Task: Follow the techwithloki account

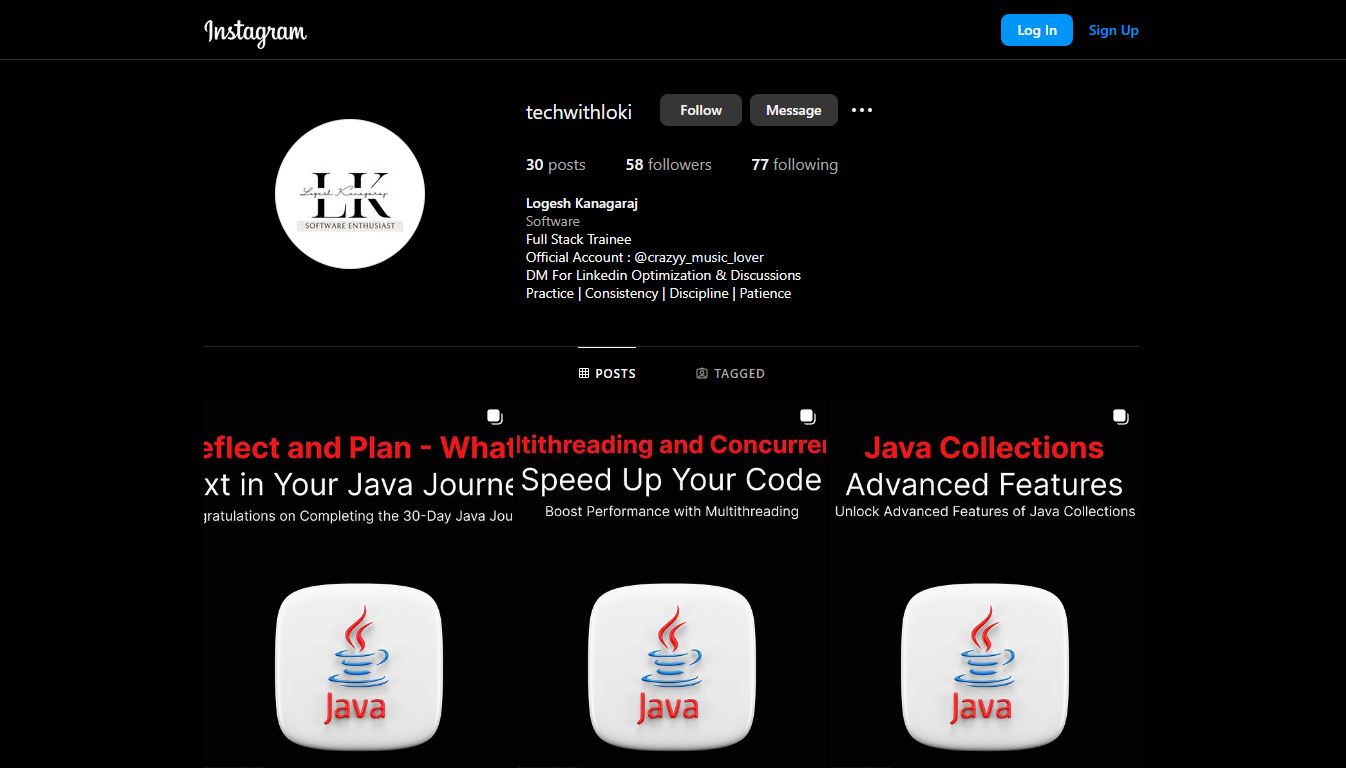Action: [701, 110]
